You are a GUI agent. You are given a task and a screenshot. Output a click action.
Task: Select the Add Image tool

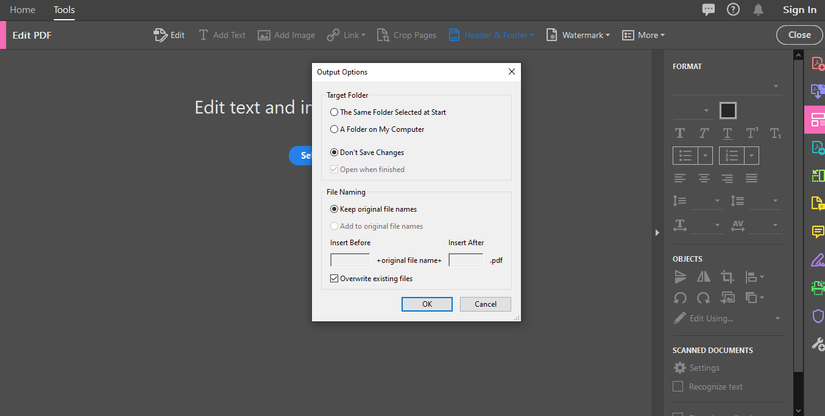pyautogui.click(x=286, y=35)
